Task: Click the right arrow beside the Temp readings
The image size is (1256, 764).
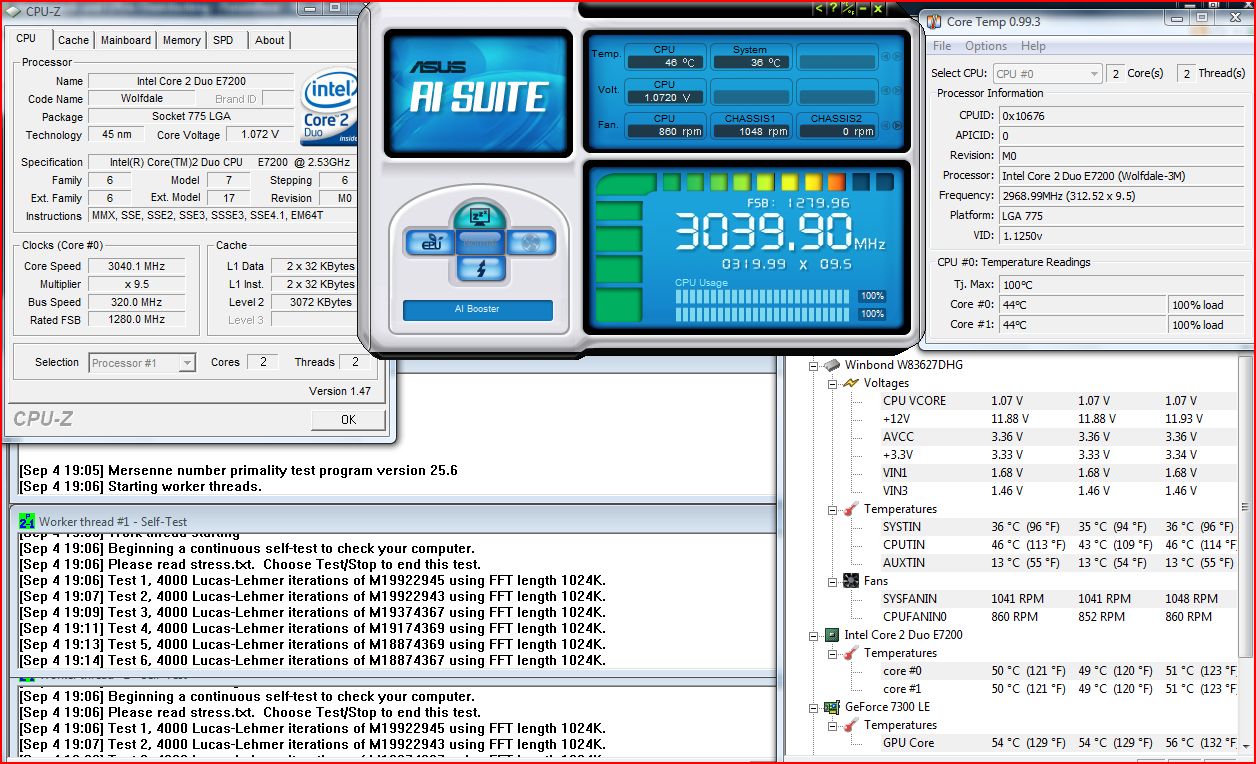Action: click(x=897, y=56)
